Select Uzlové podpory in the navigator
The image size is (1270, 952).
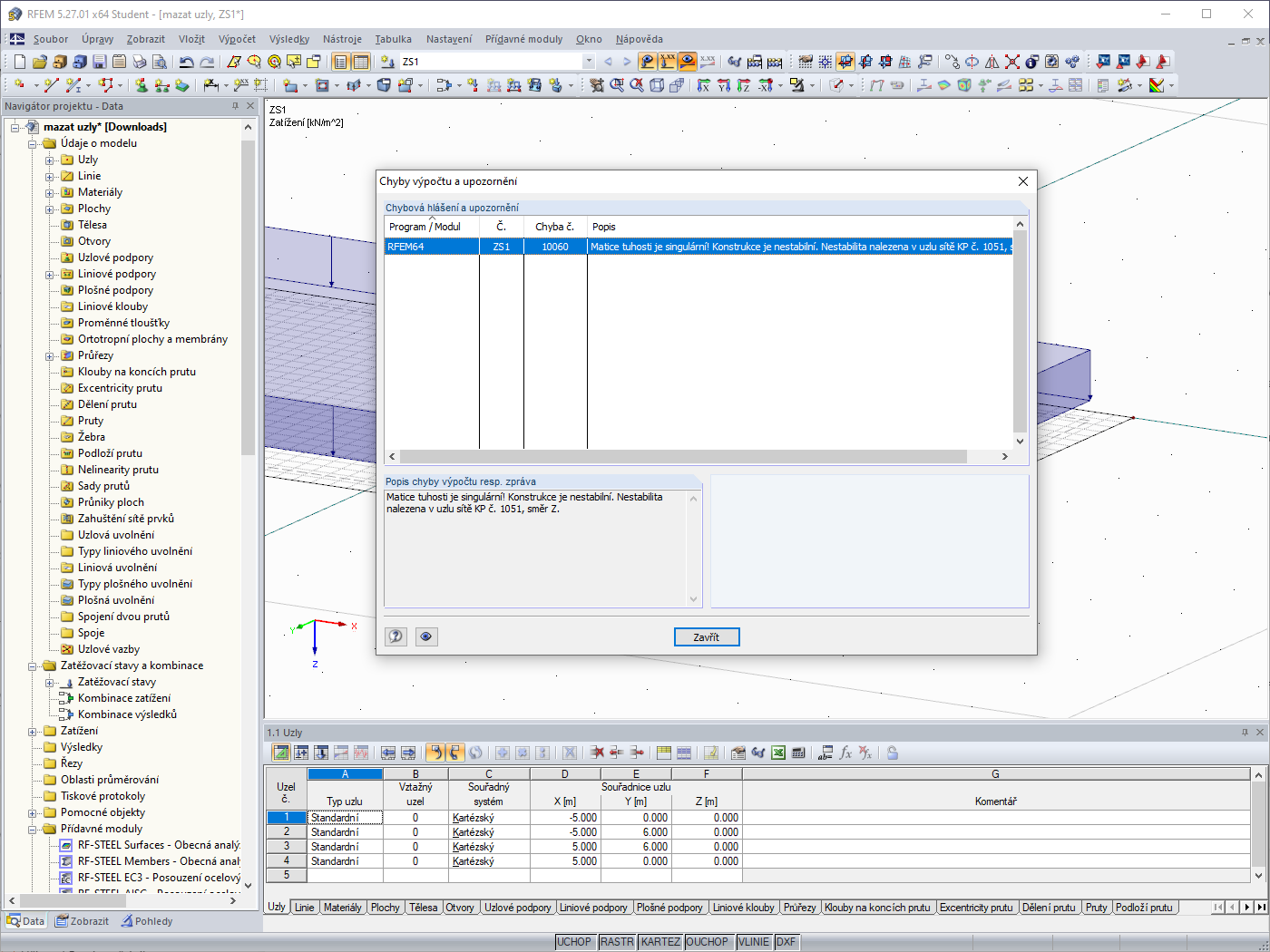[115, 257]
